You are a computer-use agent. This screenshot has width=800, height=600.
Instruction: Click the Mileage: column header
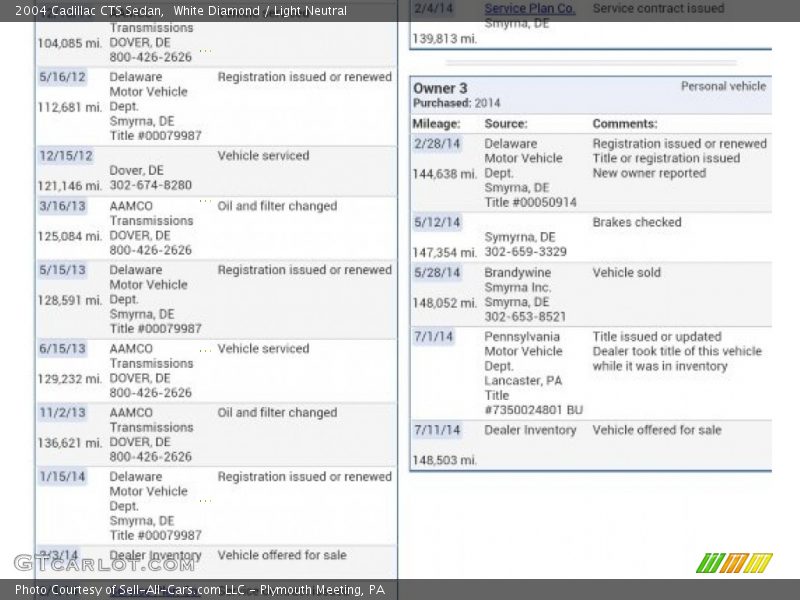coord(436,124)
